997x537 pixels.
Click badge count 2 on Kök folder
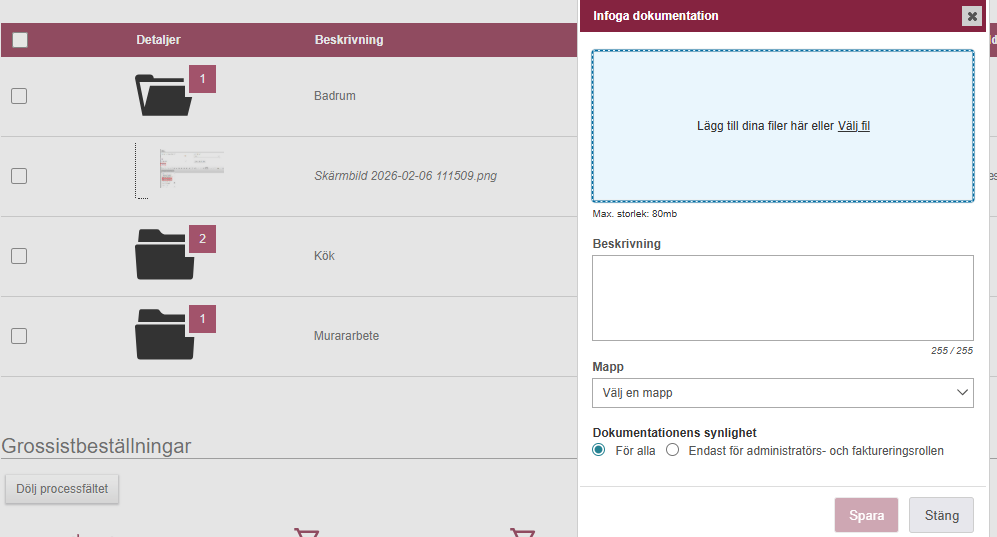pyautogui.click(x=202, y=239)
